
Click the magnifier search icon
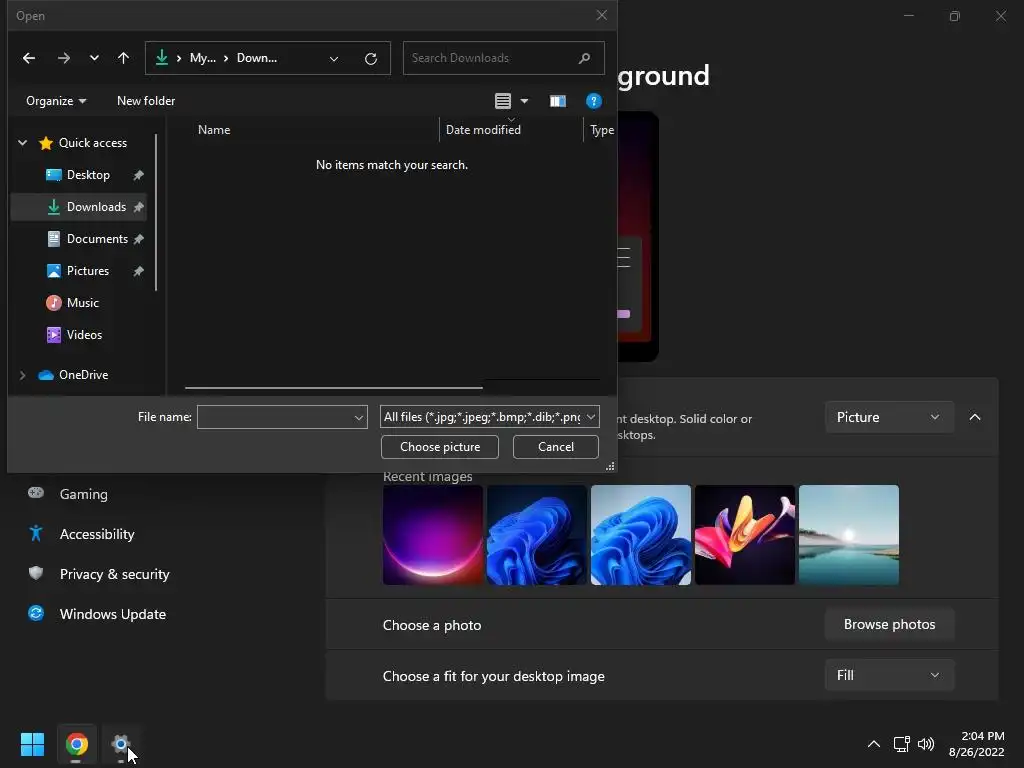(x=584, y=58)
